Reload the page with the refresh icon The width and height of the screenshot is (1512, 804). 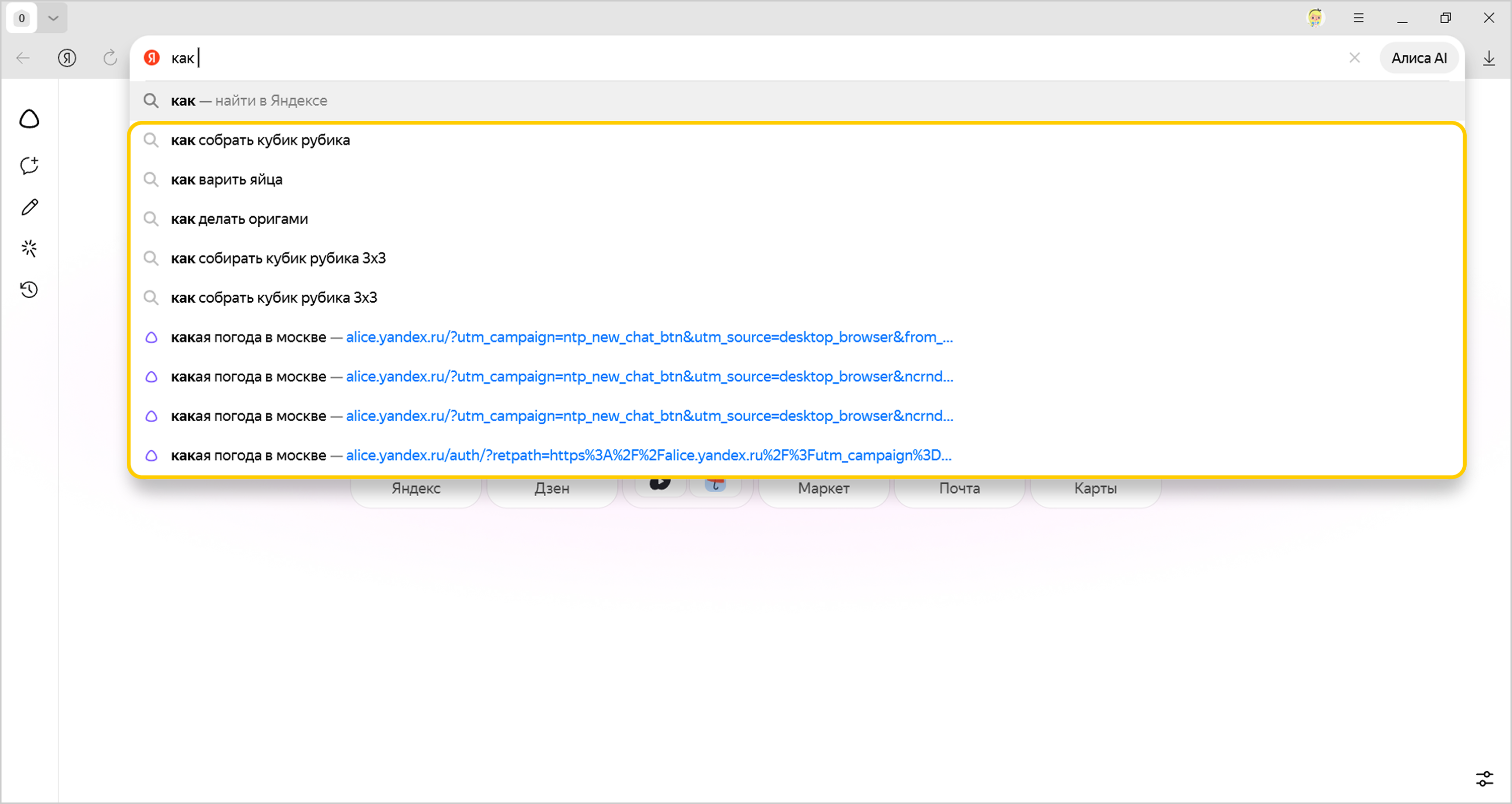(x=110, y=58)
